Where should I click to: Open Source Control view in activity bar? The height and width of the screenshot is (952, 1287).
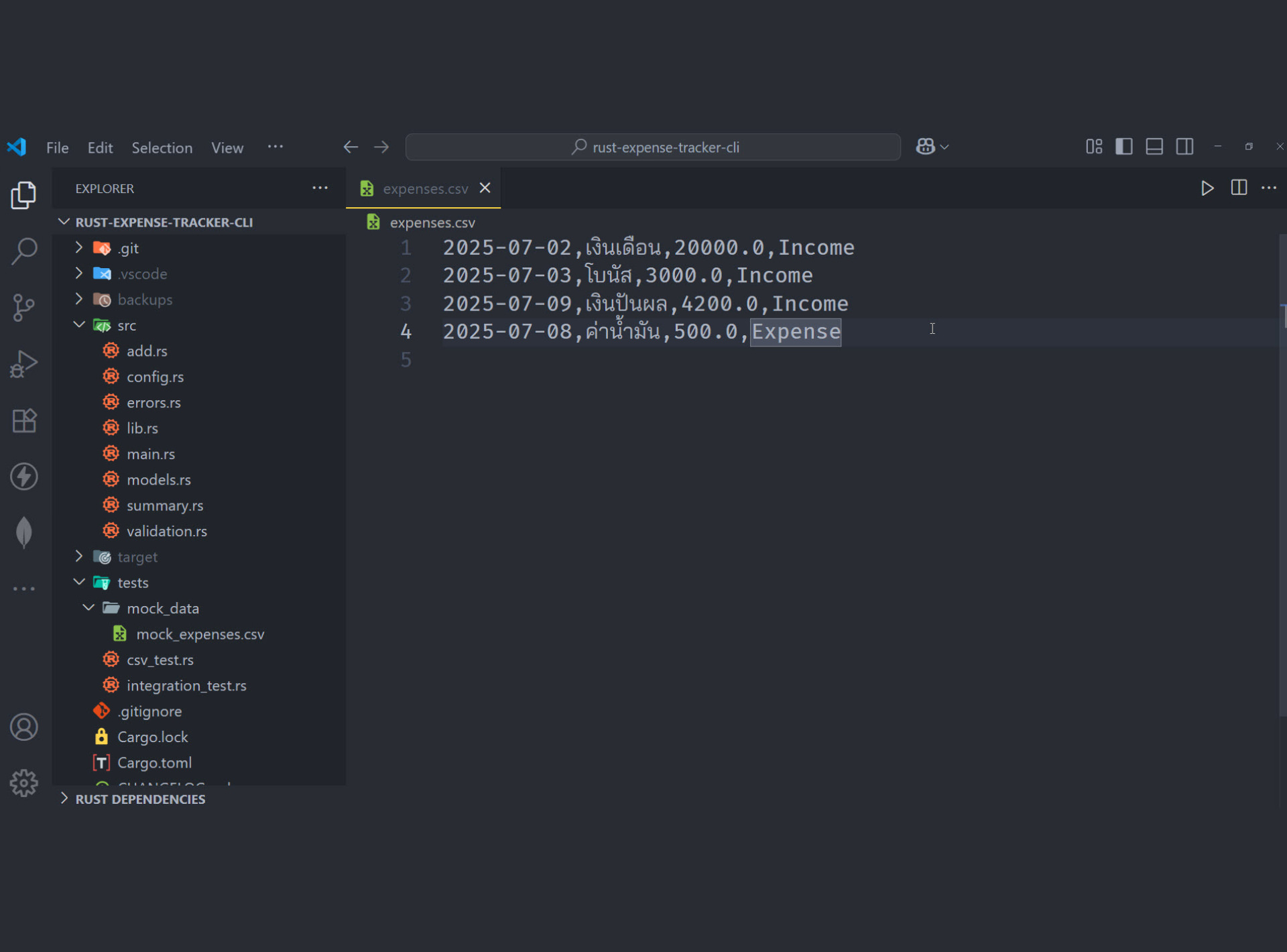point(24,308)
